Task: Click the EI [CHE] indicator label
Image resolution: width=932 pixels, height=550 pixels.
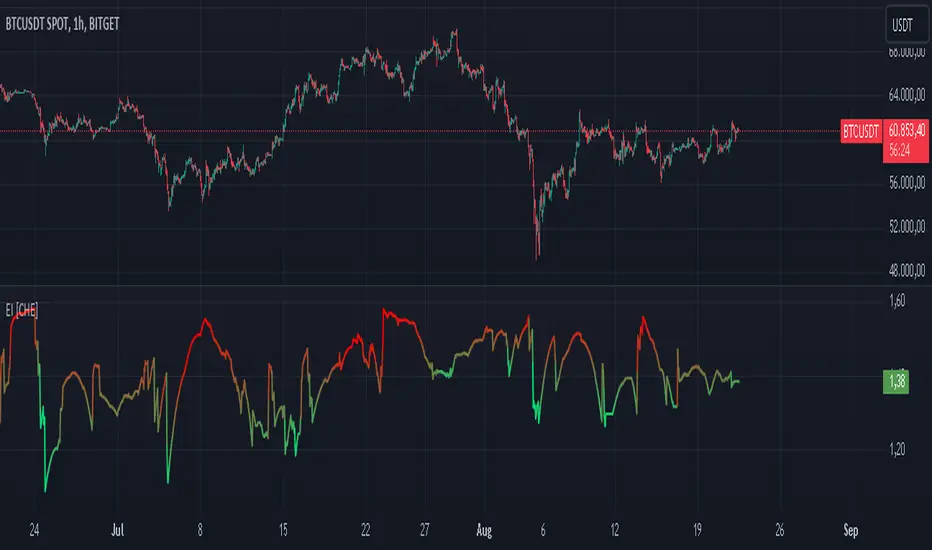Action: point(21,310)
